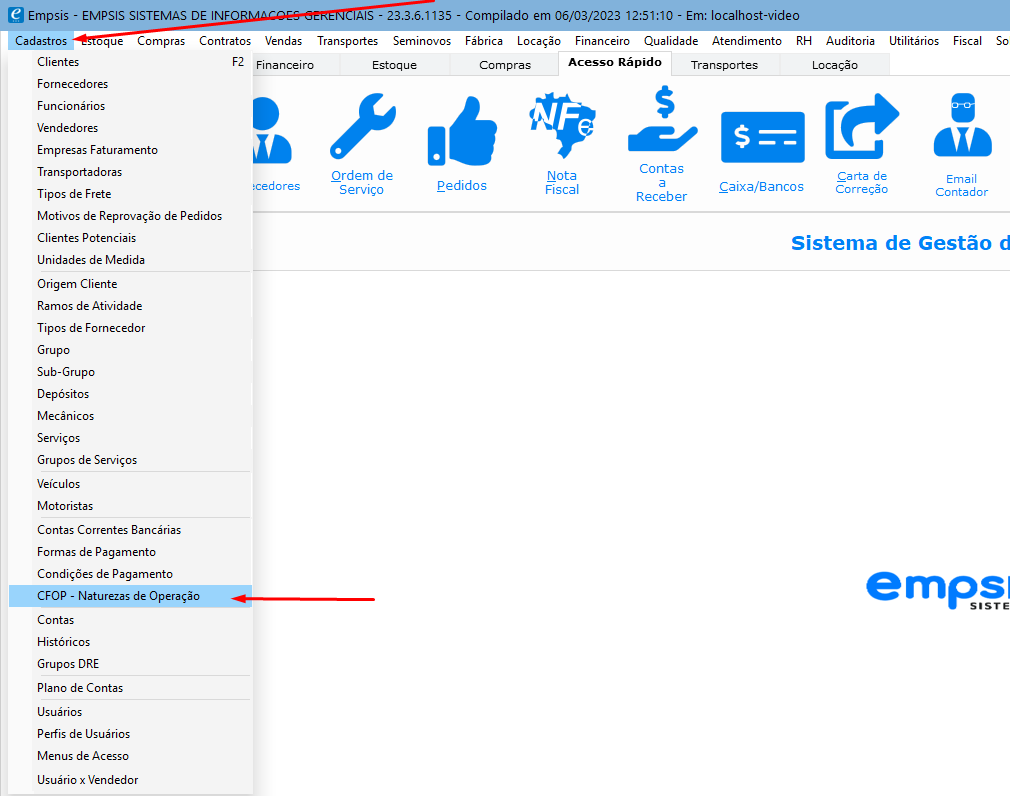Image resolution: width=1010 pixels, height=796 pixels.
Task: Open the Fiscal menu
Action: (x=967, y=41)
